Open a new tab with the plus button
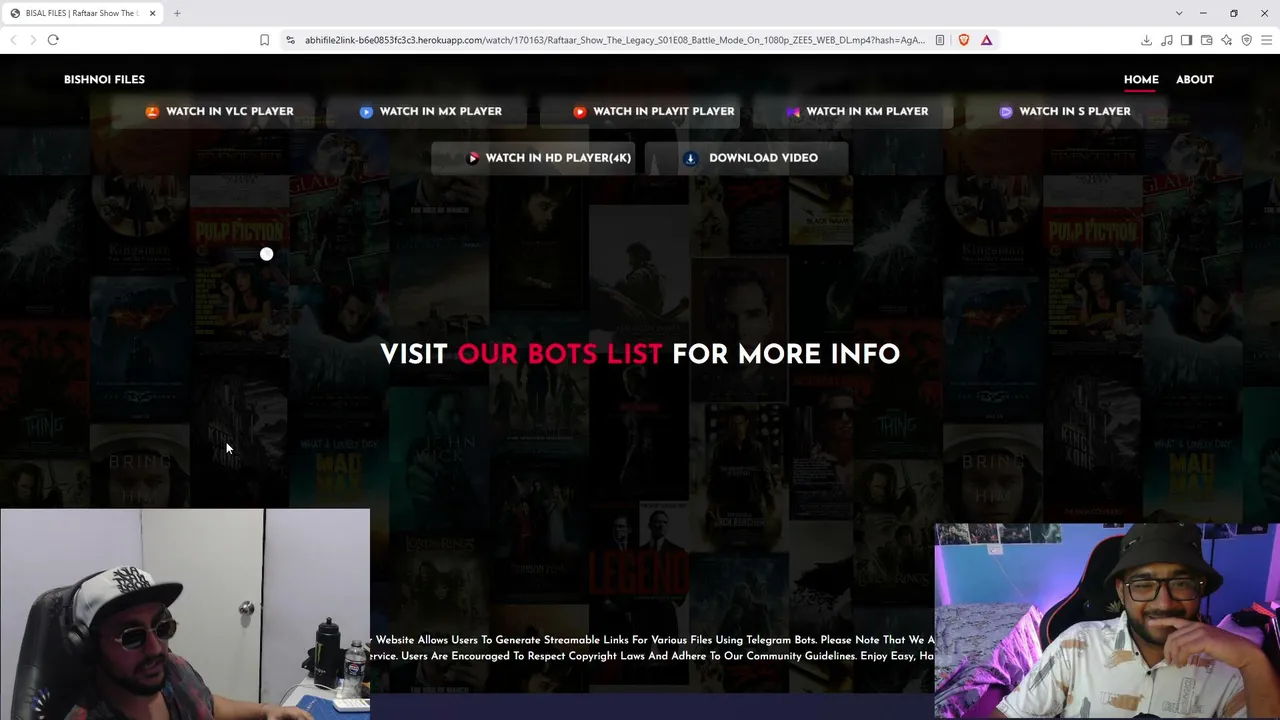Screen dimensions: 1280x720 [x=177, y=13]
